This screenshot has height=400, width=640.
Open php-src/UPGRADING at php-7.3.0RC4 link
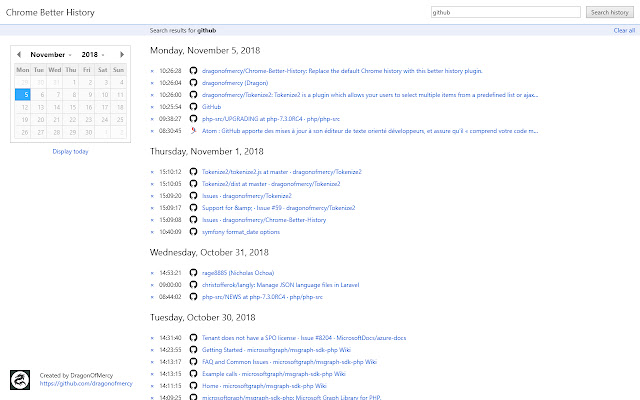pos(271,119)
